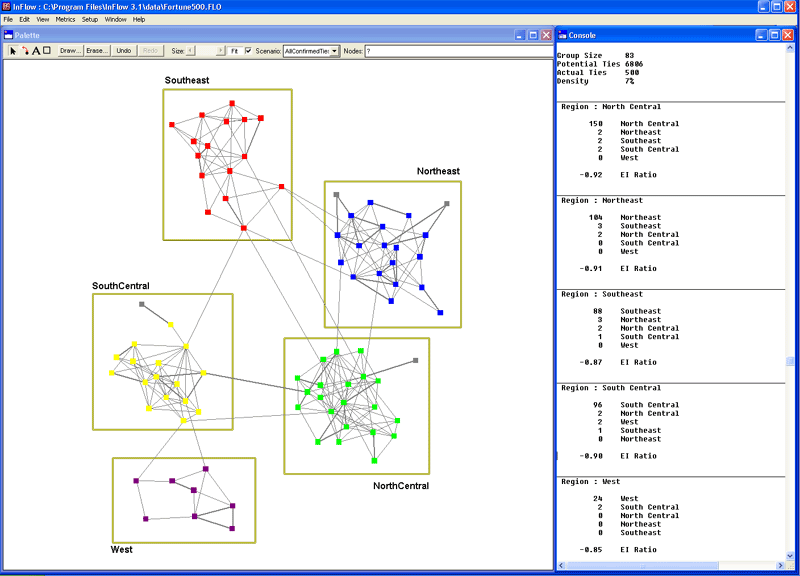Click Console horizontal scrollbar thumb
Viewport: 800px width, 576px height.
click(x=642, y=565)
